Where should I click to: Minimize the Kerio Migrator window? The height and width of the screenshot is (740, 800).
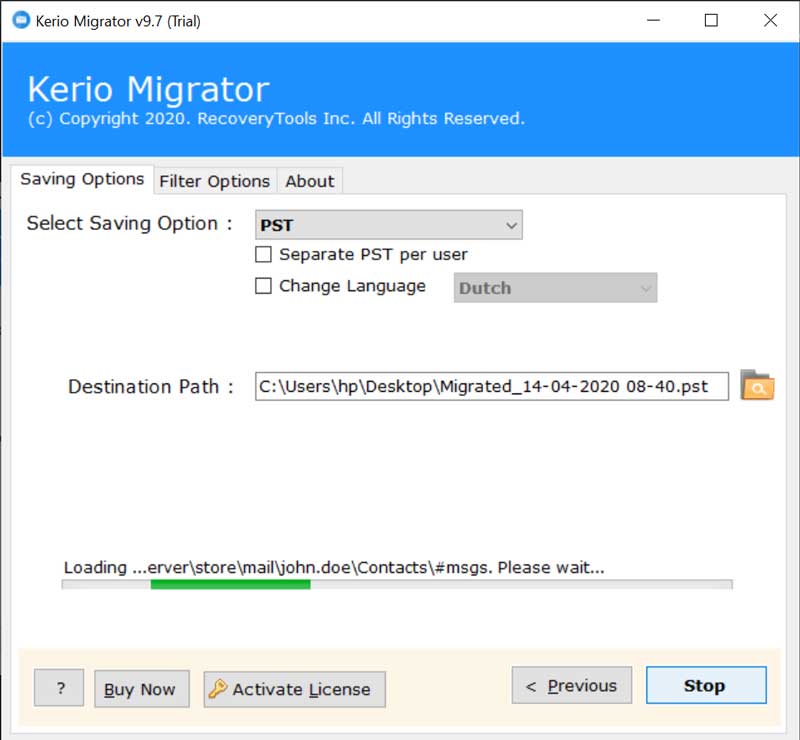pos(654,20)
